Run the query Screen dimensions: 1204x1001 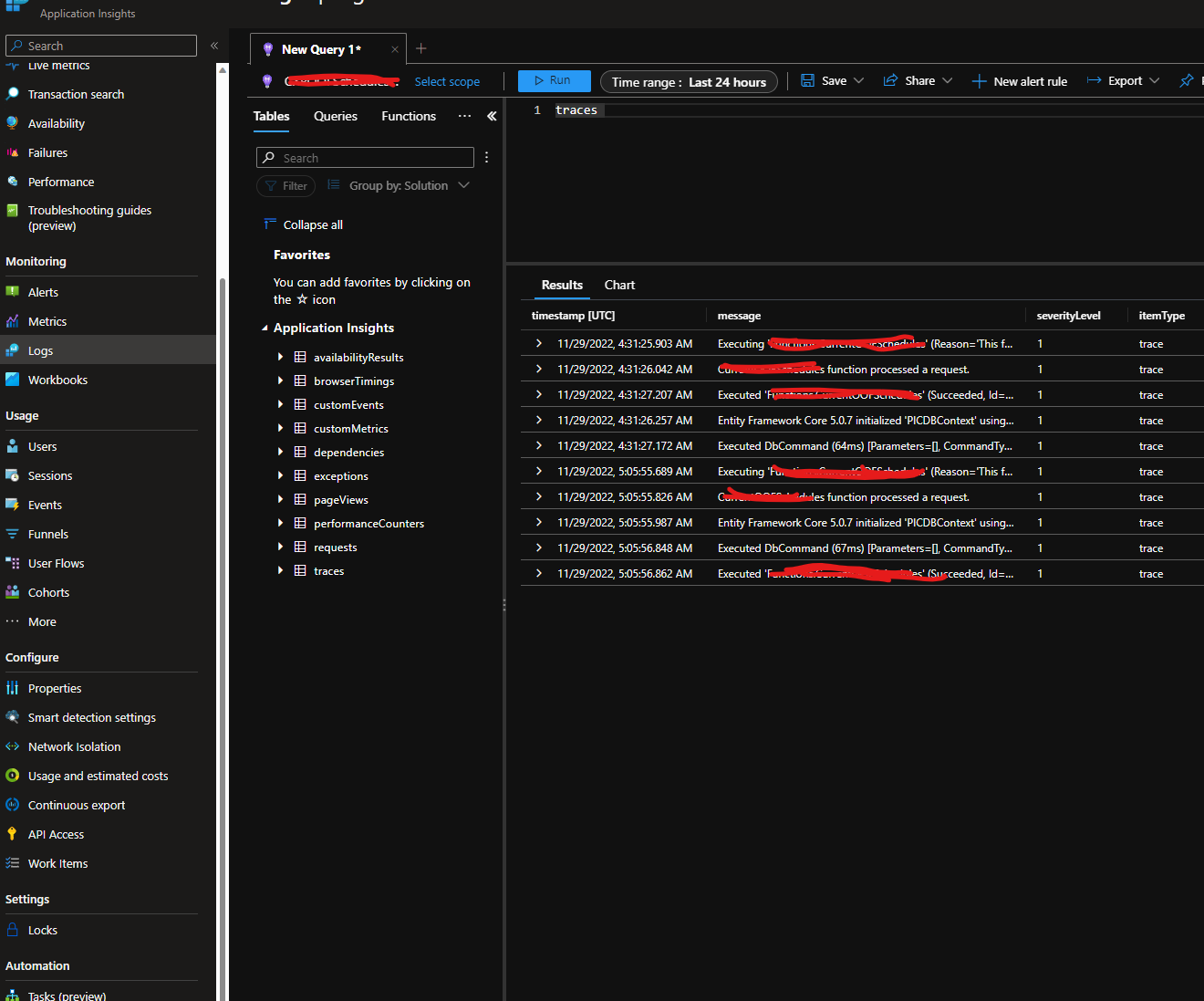tap(554, 80)
